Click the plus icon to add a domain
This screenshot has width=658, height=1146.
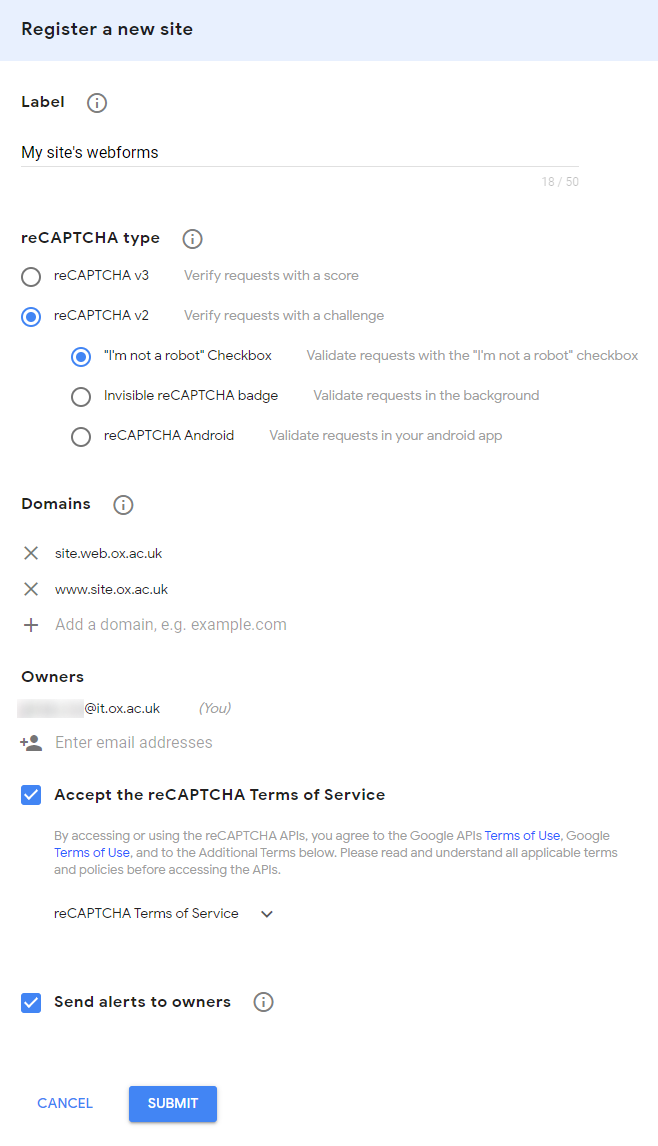pyautogui.click(x=31, y=625)
